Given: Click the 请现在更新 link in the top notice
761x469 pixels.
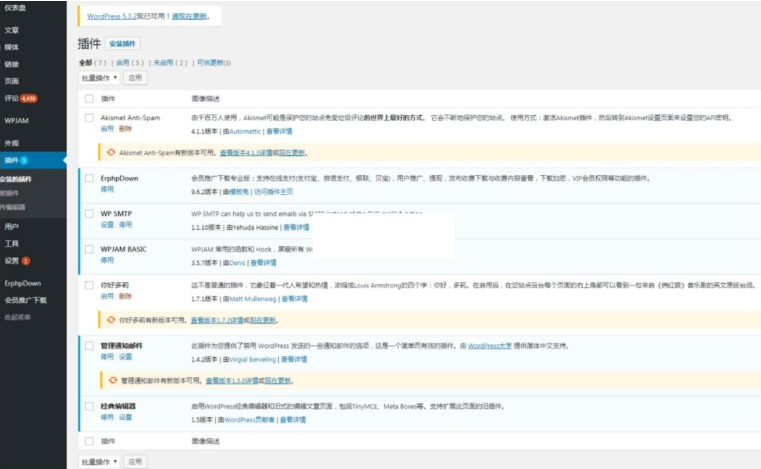Looking at the screenshot, I should click(189, 16).
